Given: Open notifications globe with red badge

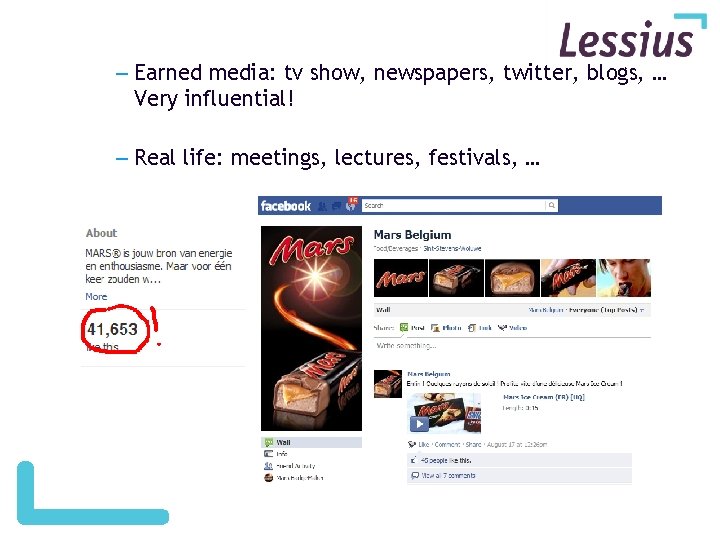Looking at the screenshot, I should [351, 205].
